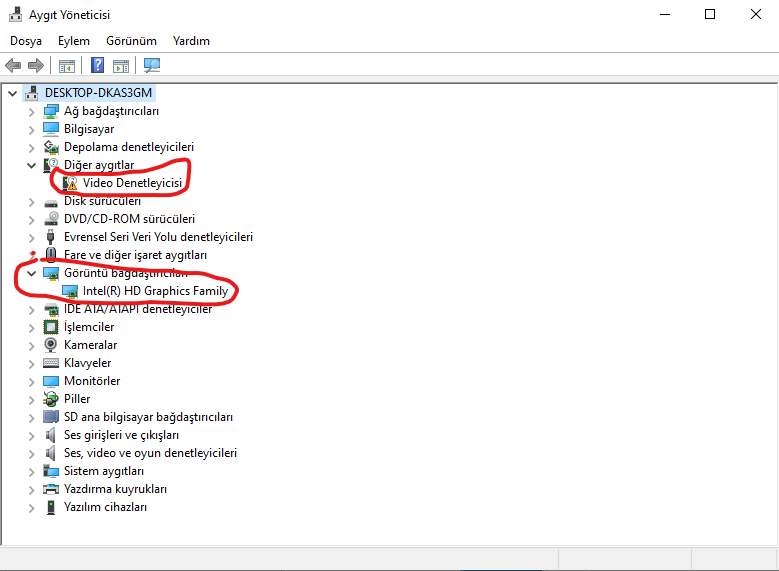The height and width of the screenshot is (571, 779).
Task: Expand the Ağ bağdaştırıcıları category
Action: coord(31,112)
